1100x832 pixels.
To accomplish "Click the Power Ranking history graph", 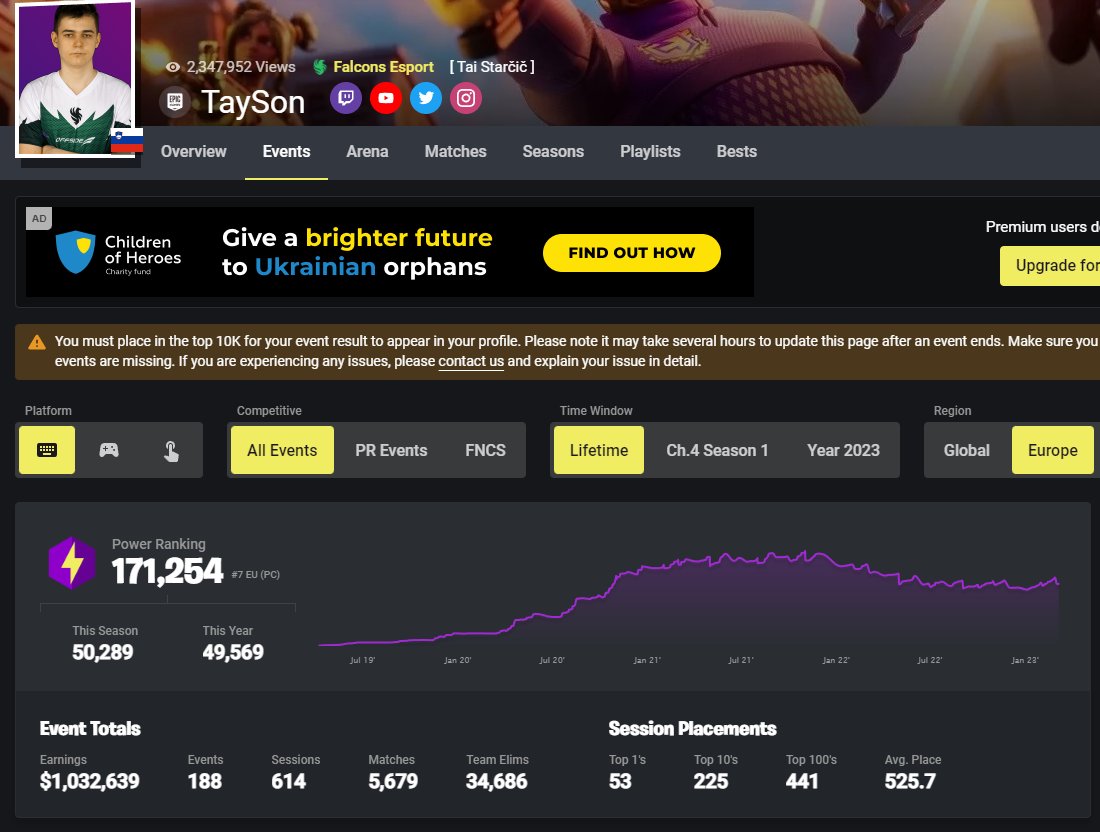I will coord(688,597).
